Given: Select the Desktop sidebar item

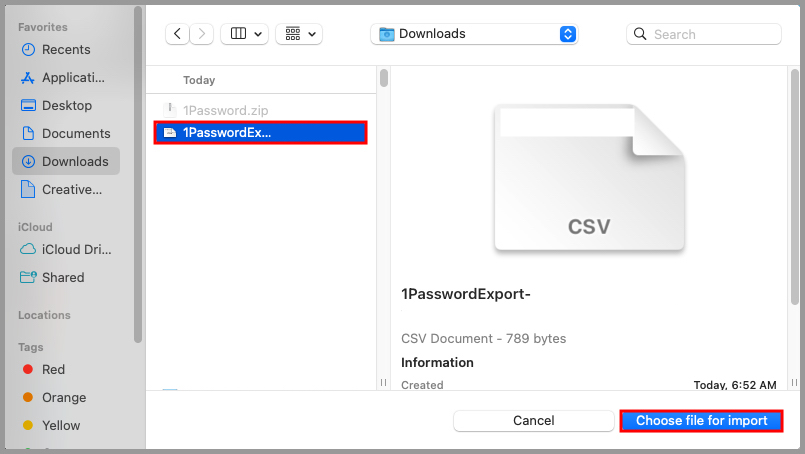Looking at the screenshot, I should (67, 105).
